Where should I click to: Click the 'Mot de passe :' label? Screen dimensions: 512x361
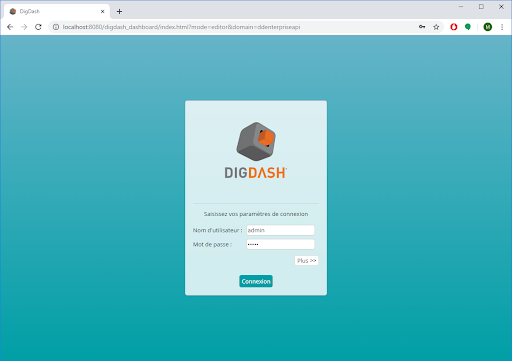point(212,244)
